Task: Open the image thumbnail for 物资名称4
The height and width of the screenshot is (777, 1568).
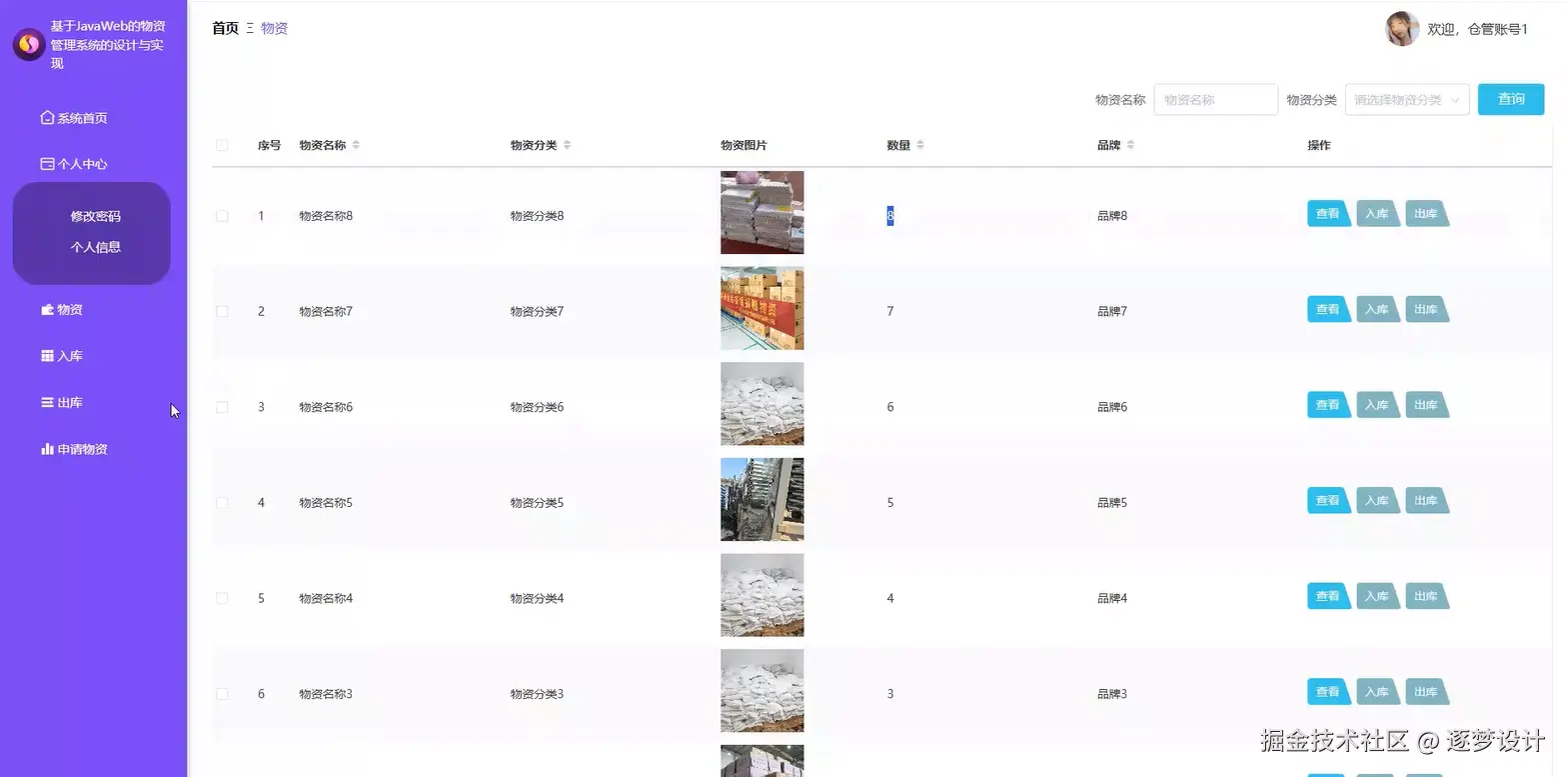Action: point(762,595)
